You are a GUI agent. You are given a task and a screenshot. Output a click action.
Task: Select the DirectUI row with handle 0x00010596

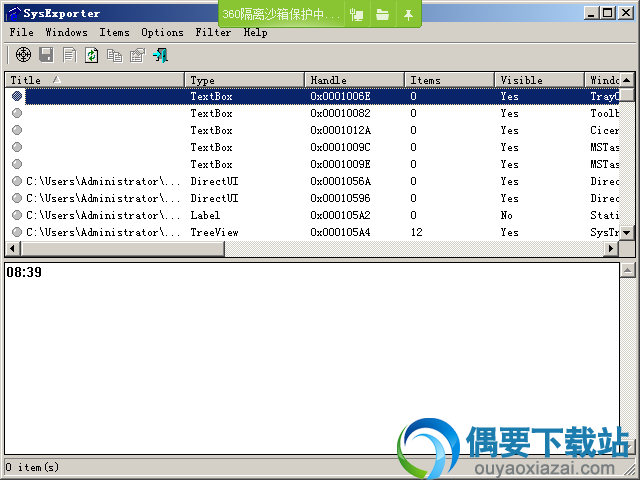pos(312,198)
